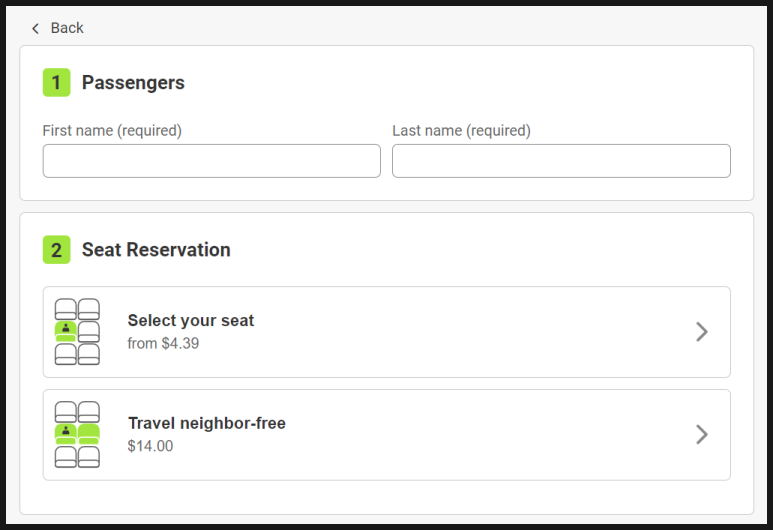Click the neighbor-free double-seat illustration icon
773x530 pixels.
click(77, 435)
